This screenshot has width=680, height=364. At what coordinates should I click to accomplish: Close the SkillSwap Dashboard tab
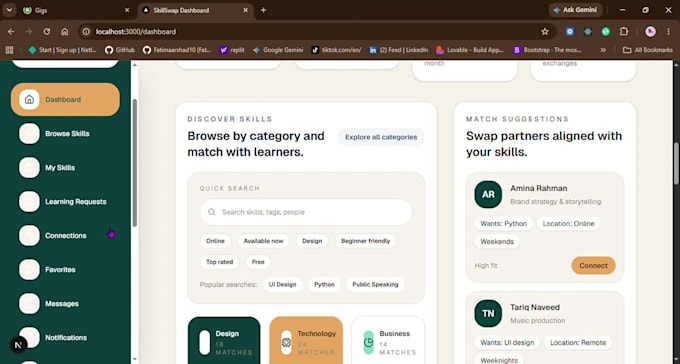click(245, 10)
